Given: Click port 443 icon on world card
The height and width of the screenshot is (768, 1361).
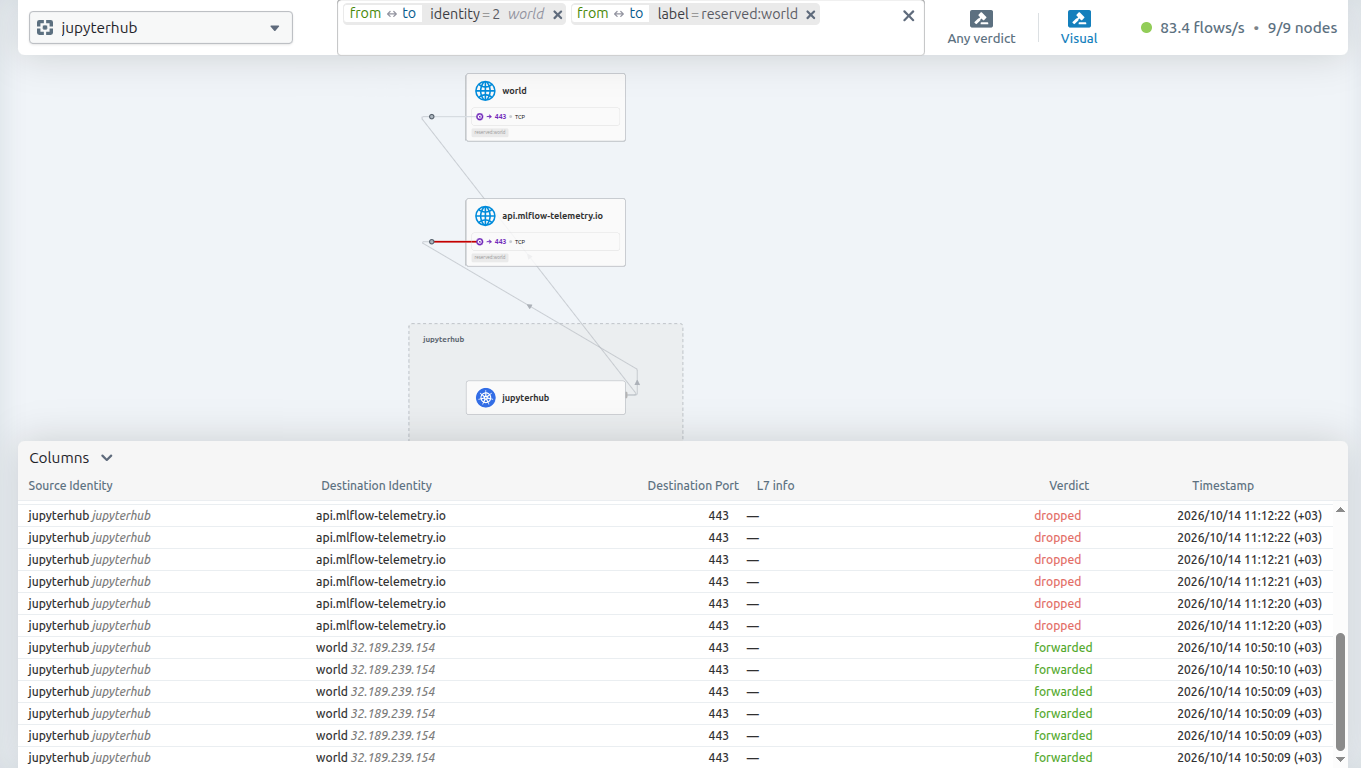Looking at the screenshot, I should [480, 117].
